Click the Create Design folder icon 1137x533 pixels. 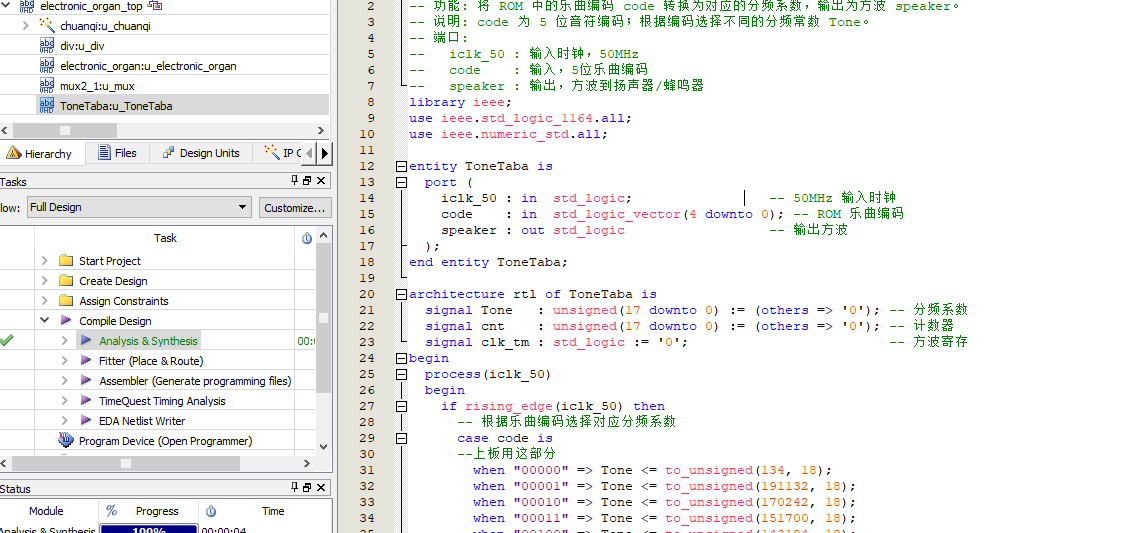66,281
